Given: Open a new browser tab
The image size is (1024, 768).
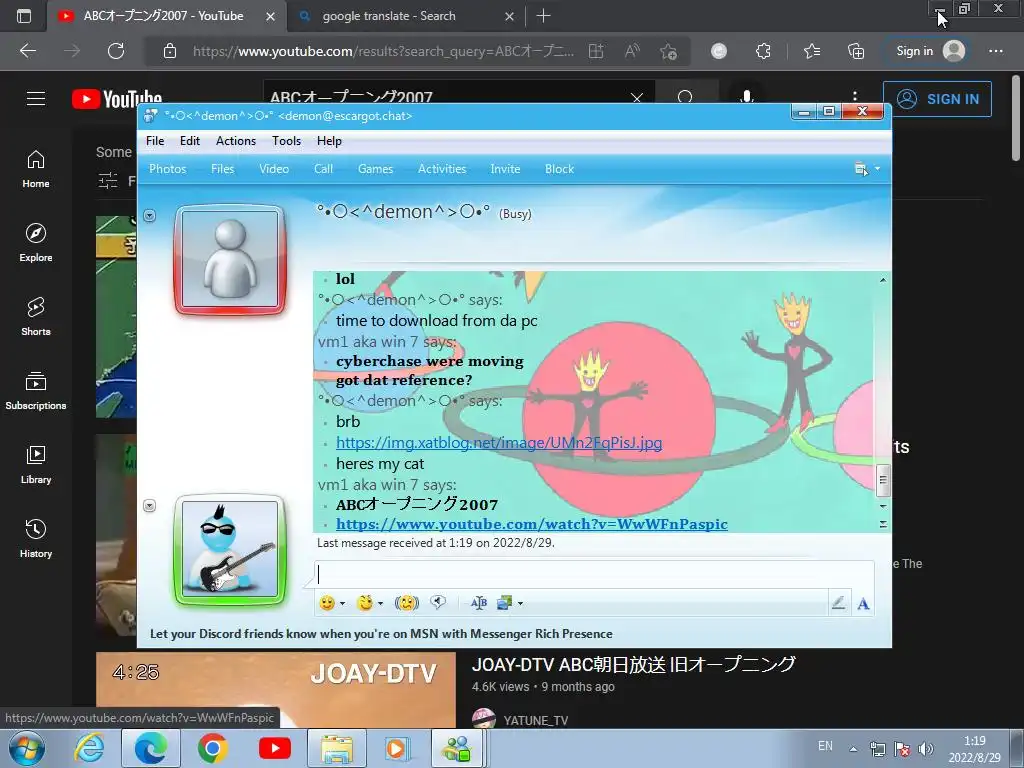Looking at the screenshot, I should (543, 16).
